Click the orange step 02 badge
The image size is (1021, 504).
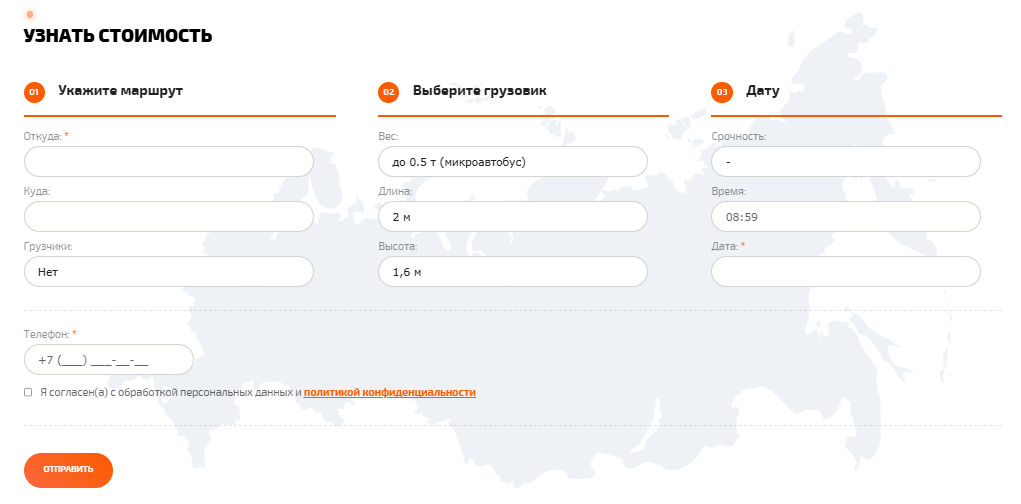coord(388,92)
